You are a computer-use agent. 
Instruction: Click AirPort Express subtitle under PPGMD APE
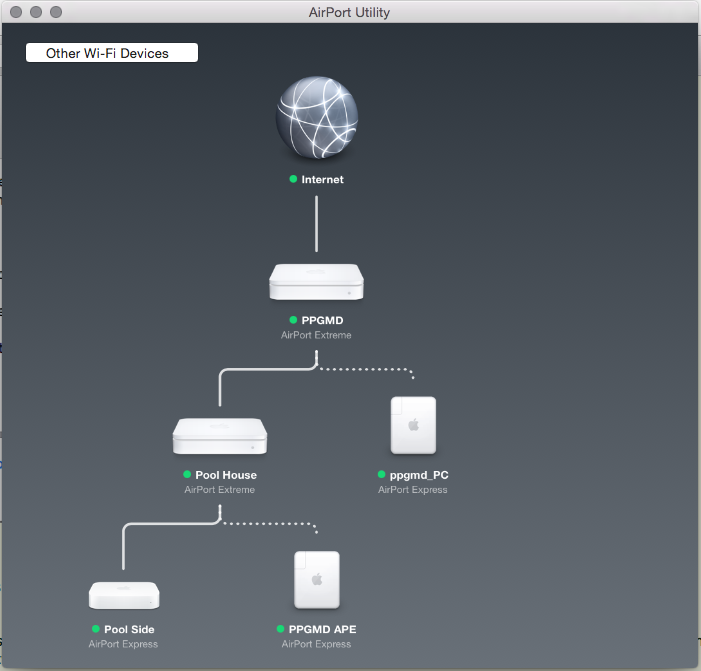tap(316, 644)
